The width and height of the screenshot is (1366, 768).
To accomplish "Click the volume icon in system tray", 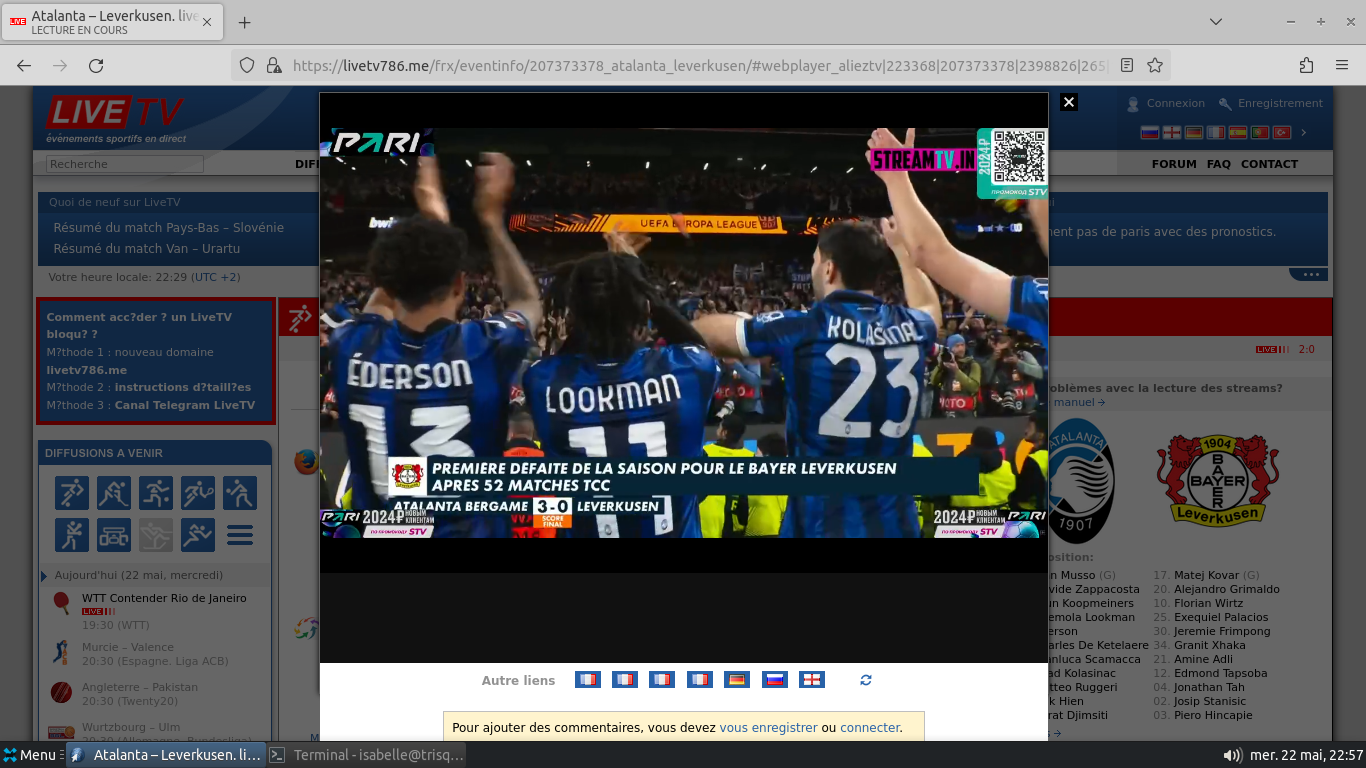I will point(1233,755).
